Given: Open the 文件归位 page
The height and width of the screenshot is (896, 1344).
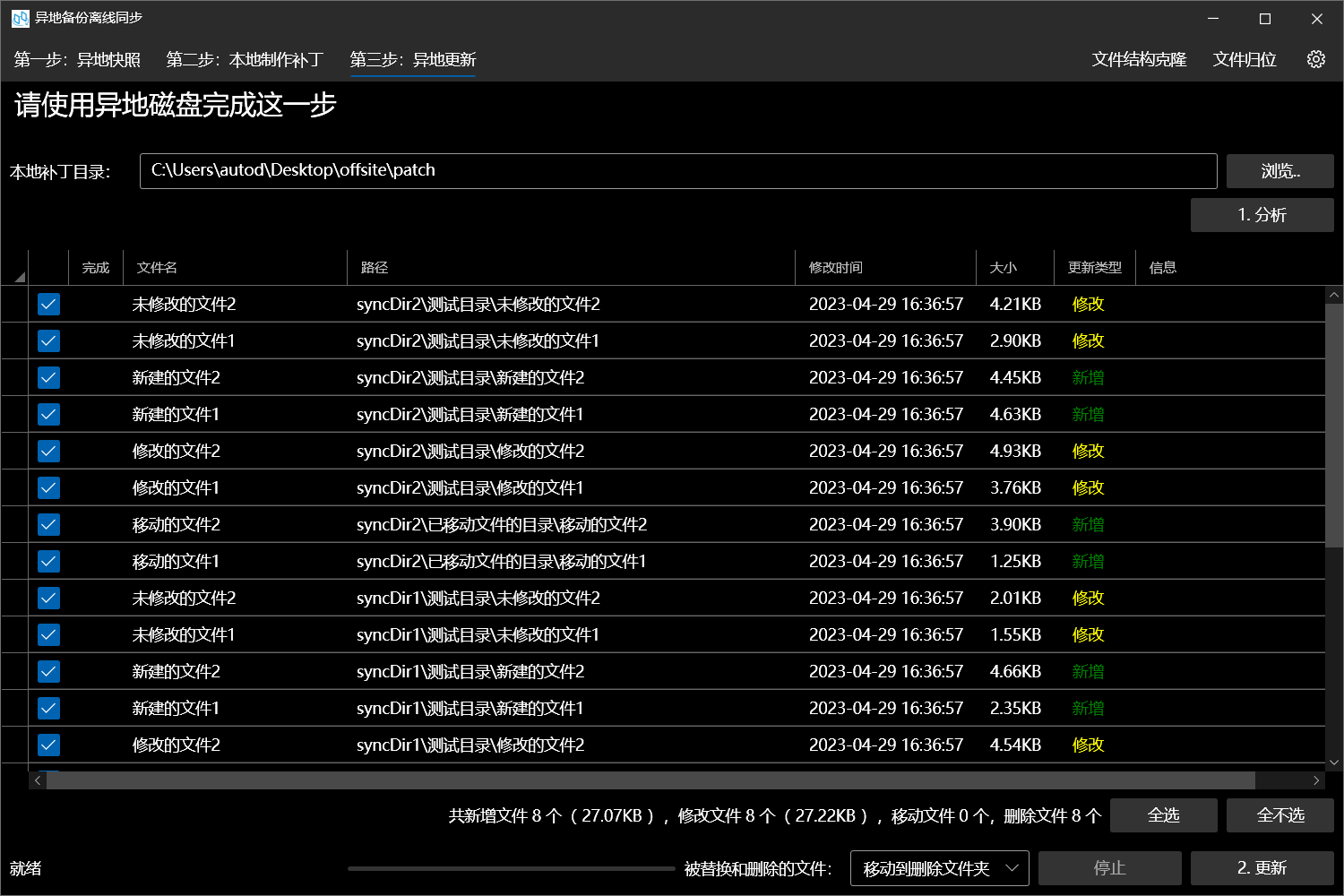Looking at the screenshot, I should (1245, 60).
